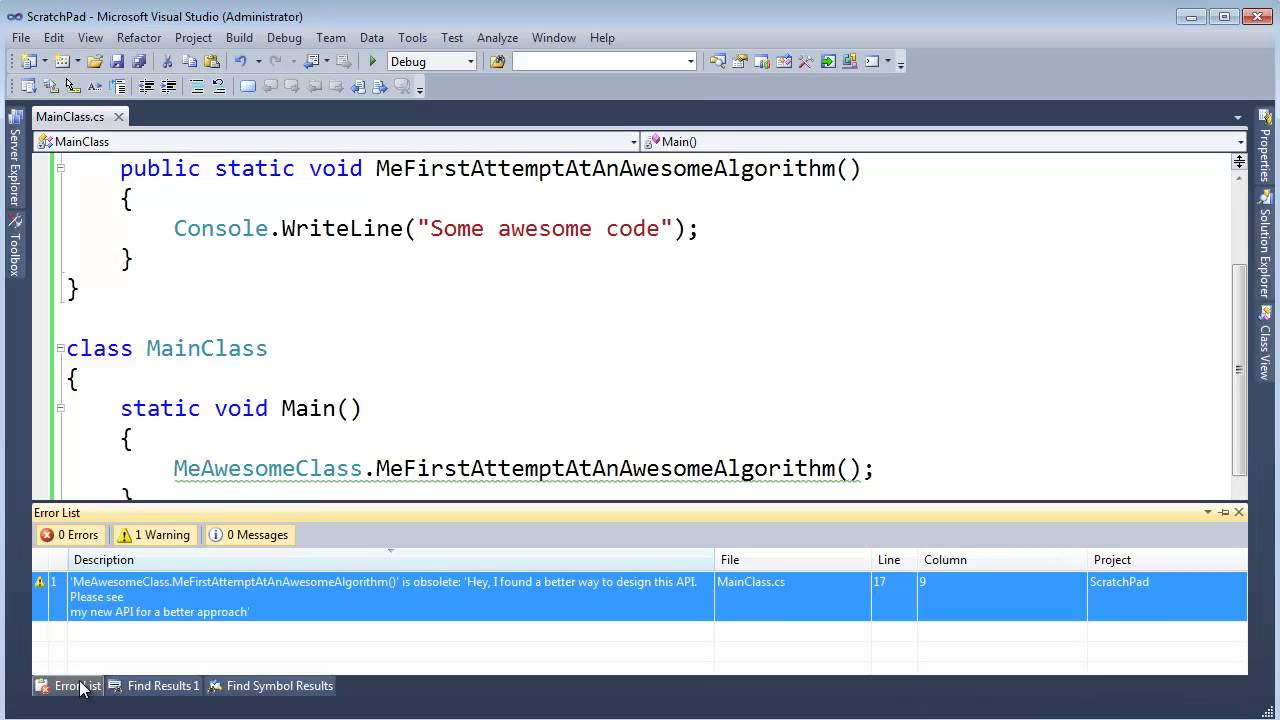Open the Analyze menu

click(497, 37)
